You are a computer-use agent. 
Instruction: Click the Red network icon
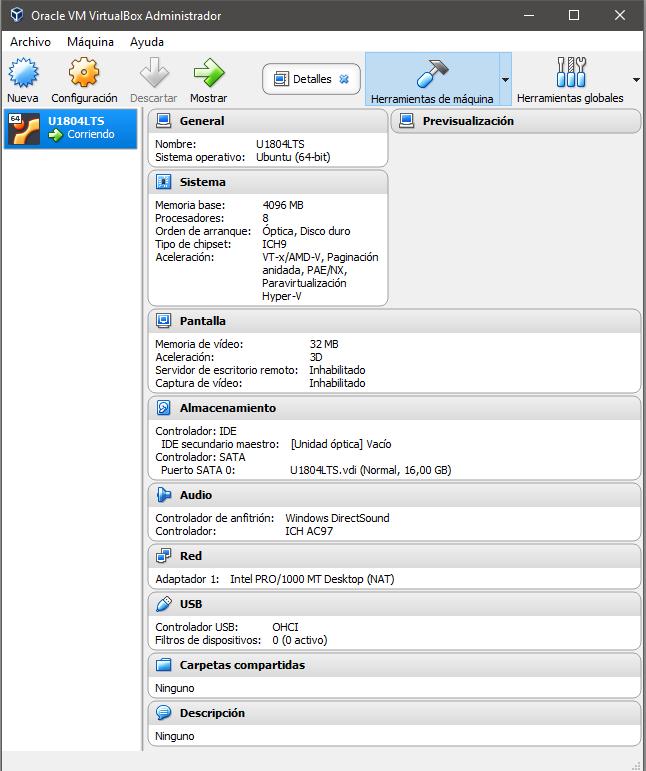tap(163, 556)
